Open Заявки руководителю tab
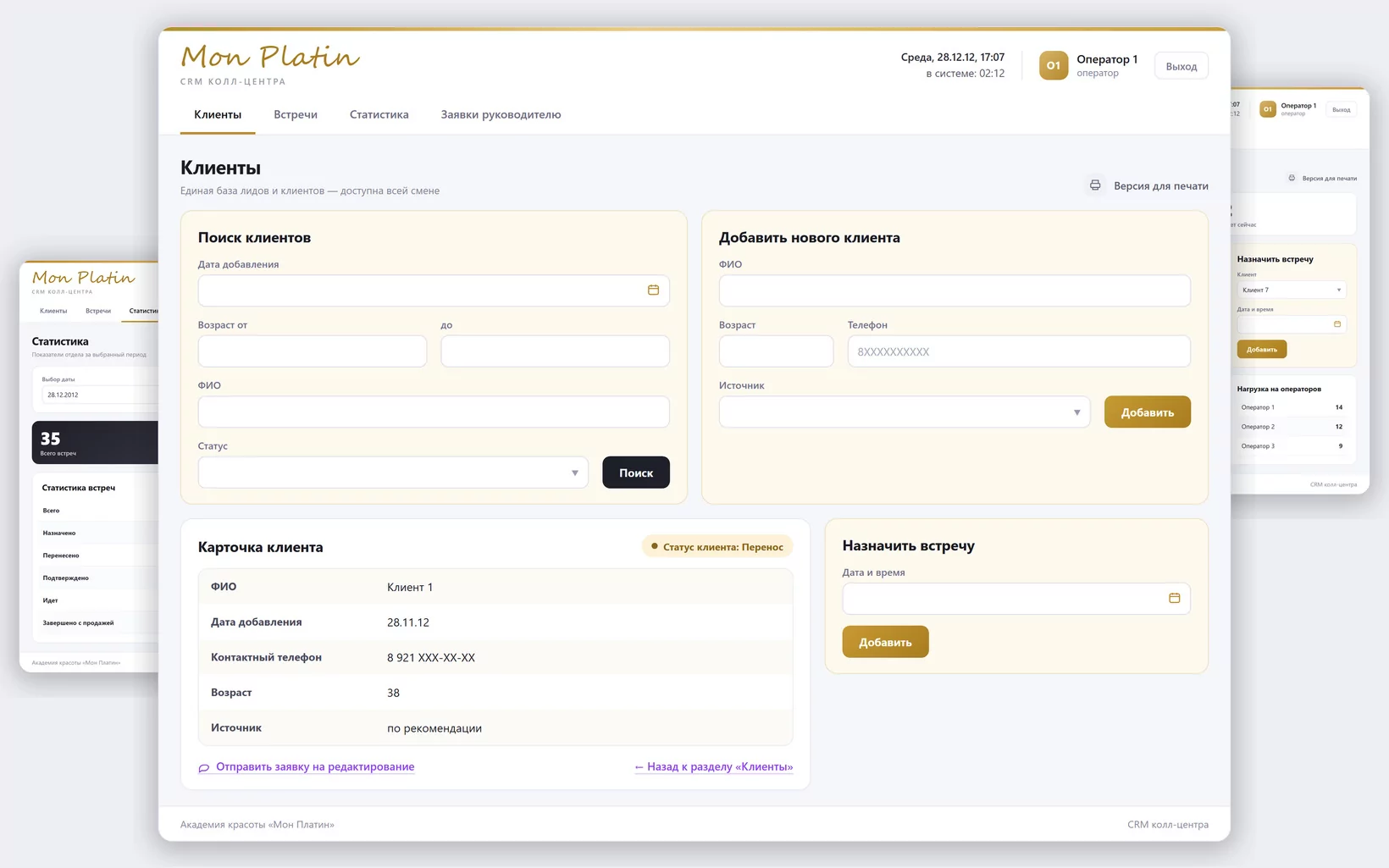Screen dimensions: 1389x868 [x=501, y=114]
